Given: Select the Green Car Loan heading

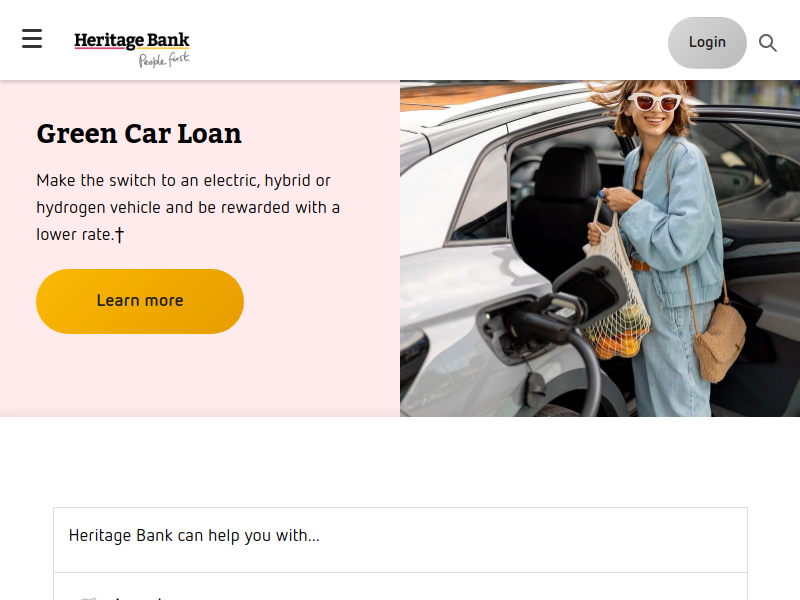Looking at the screenshot, I should click(139, 134).
